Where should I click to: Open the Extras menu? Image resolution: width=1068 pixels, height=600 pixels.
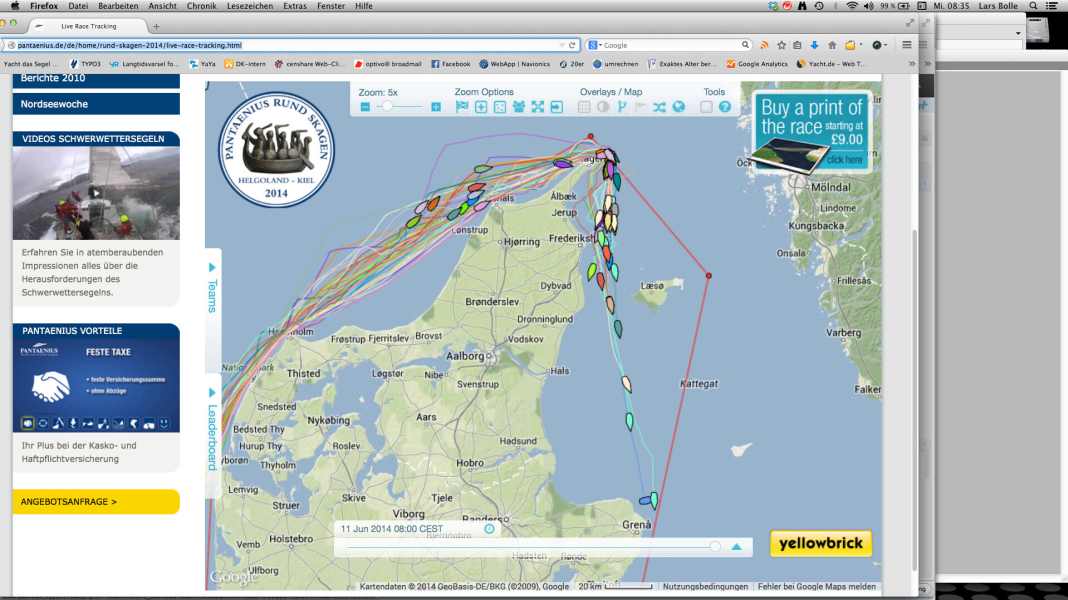295,5
